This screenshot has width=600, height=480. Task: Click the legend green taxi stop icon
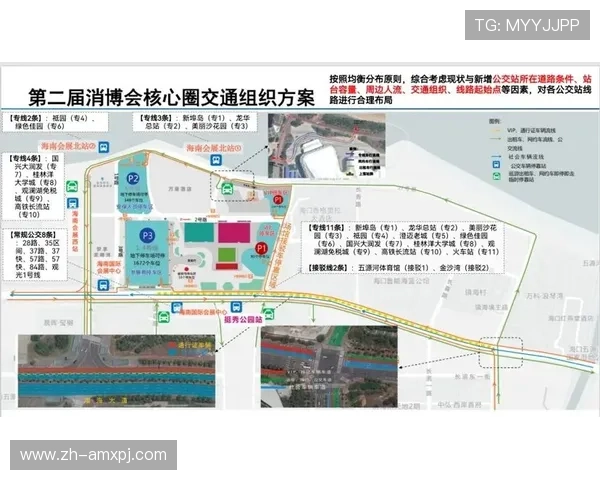[x=496, y=176]
